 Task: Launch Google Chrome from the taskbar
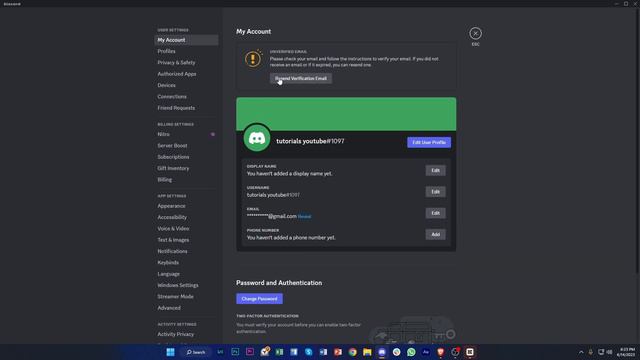pyautogui.click(x=353, y=352)
